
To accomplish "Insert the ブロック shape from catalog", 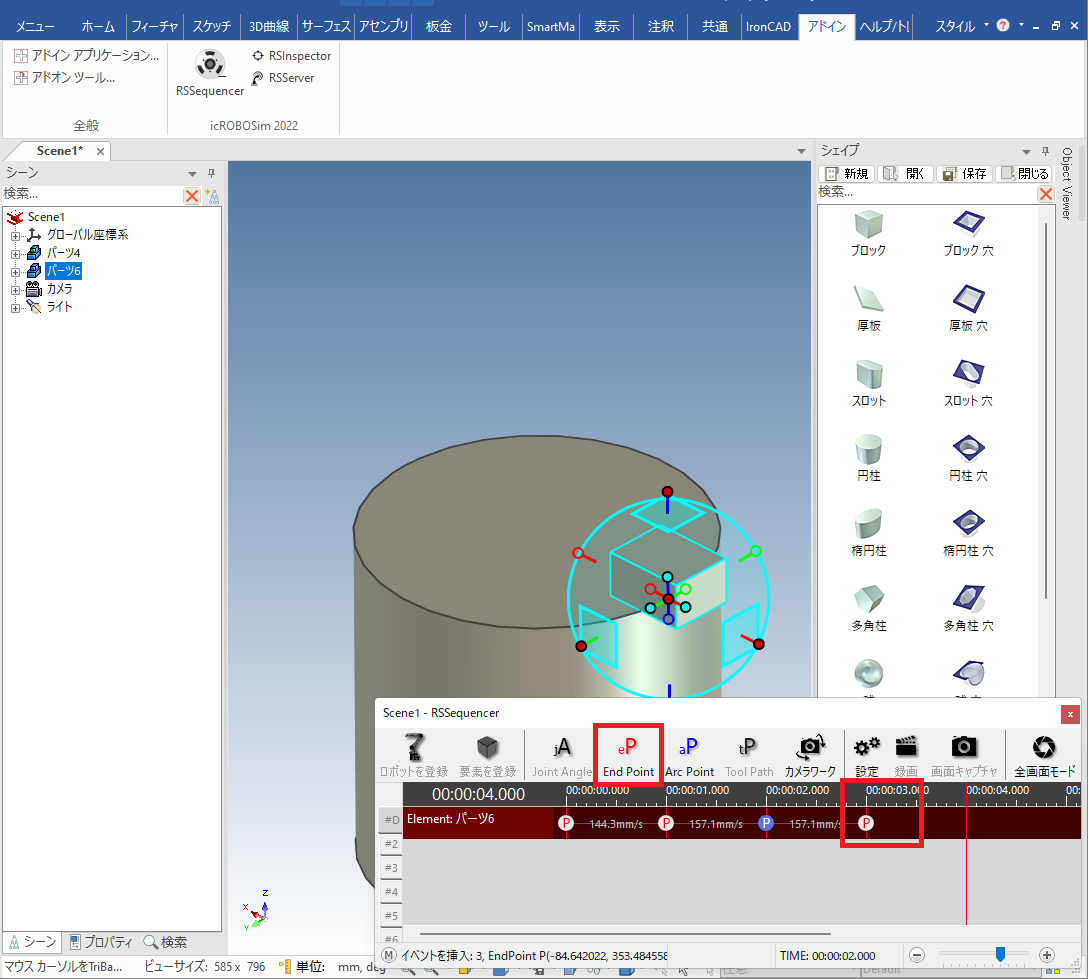I will pyautogui.click(x=866, y=233).
